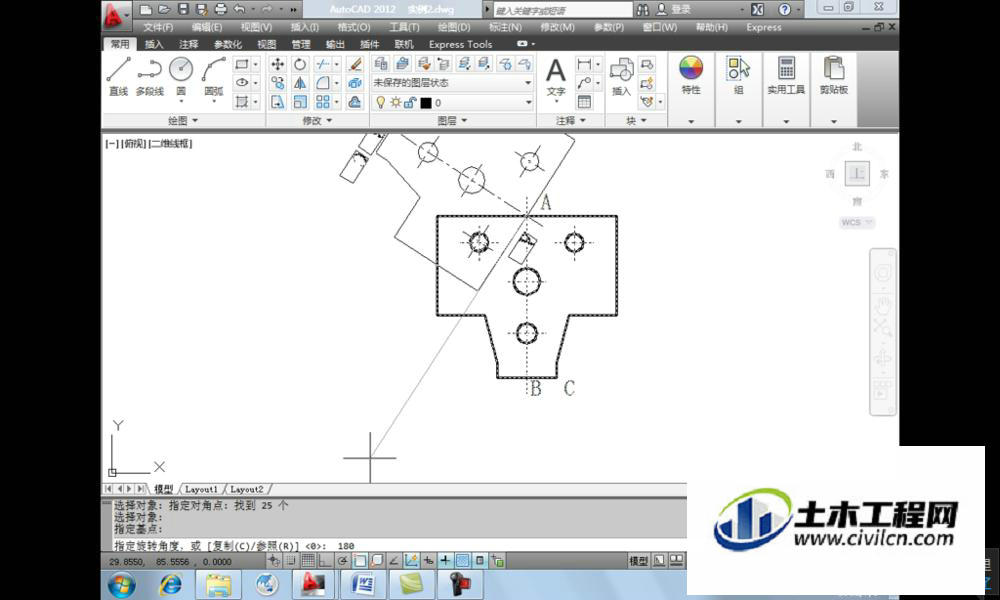Open the Clipboard (剪贴板) panel icon
The width and height of the screenshot is (1000, 600).
tap(834, 75)
